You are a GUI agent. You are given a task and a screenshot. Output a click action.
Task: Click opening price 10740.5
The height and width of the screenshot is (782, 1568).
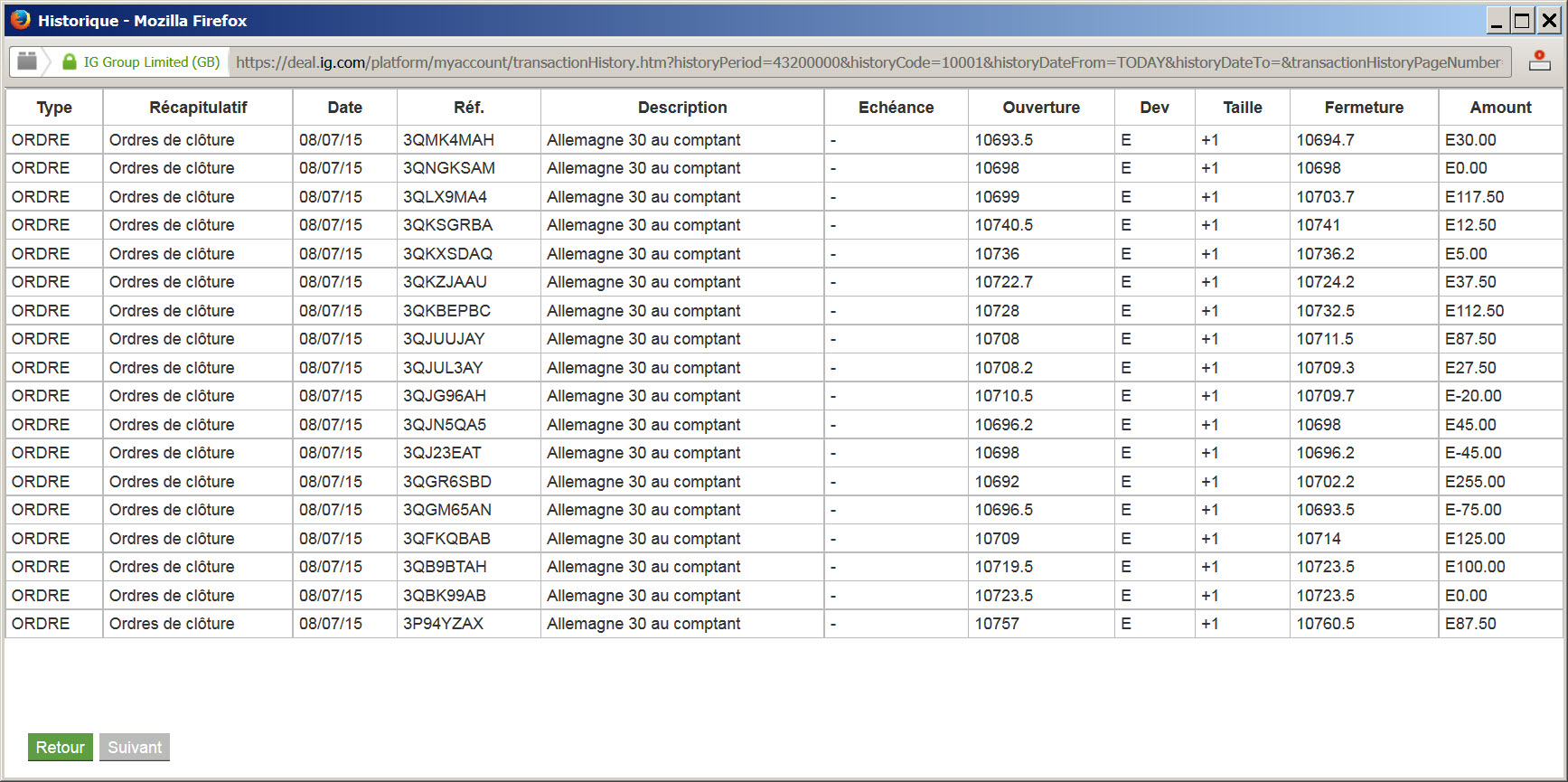point(1004,225)
